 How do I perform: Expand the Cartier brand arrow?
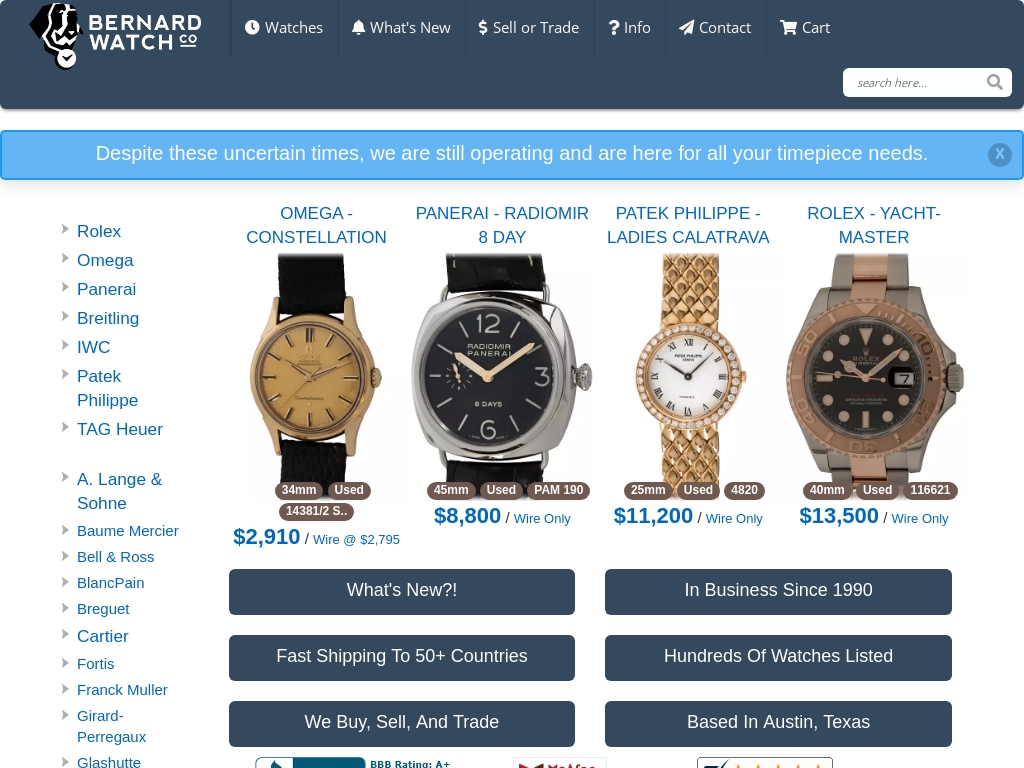[x=65, y=633]
